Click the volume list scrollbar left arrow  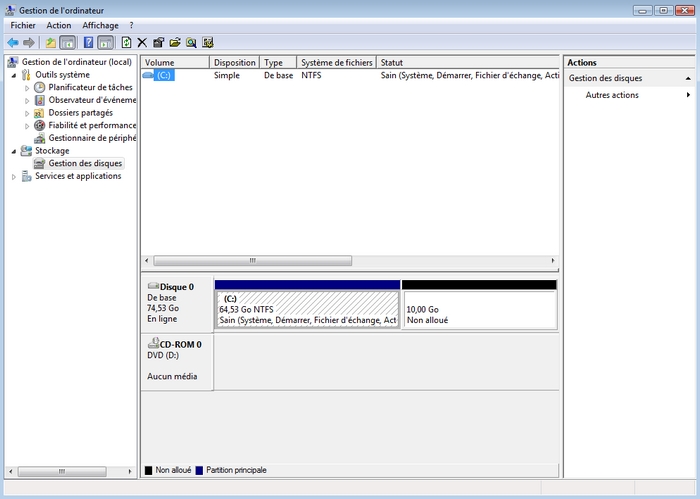coord(147,260)
